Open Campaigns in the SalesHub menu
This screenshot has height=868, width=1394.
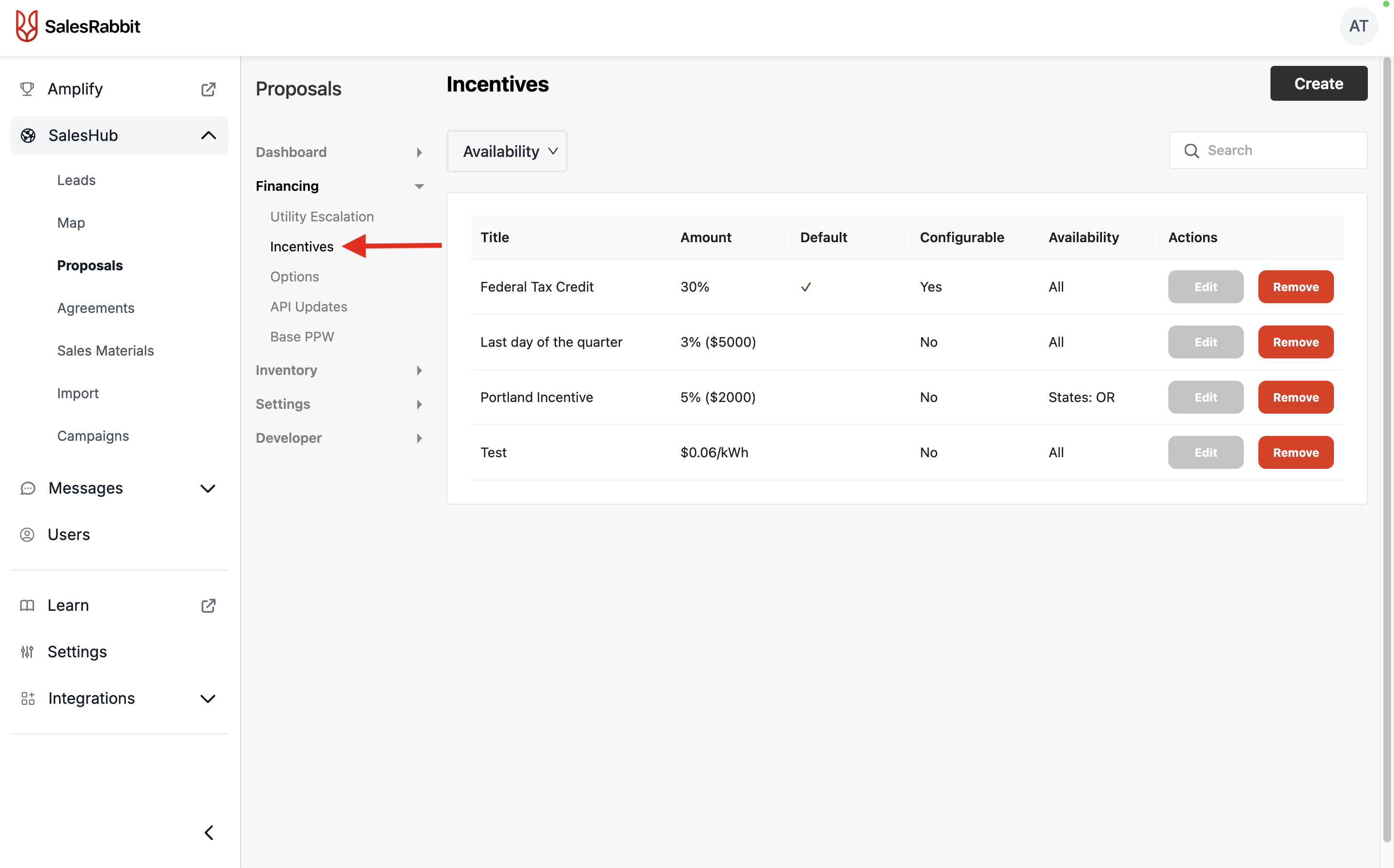[x=93, y=436]
